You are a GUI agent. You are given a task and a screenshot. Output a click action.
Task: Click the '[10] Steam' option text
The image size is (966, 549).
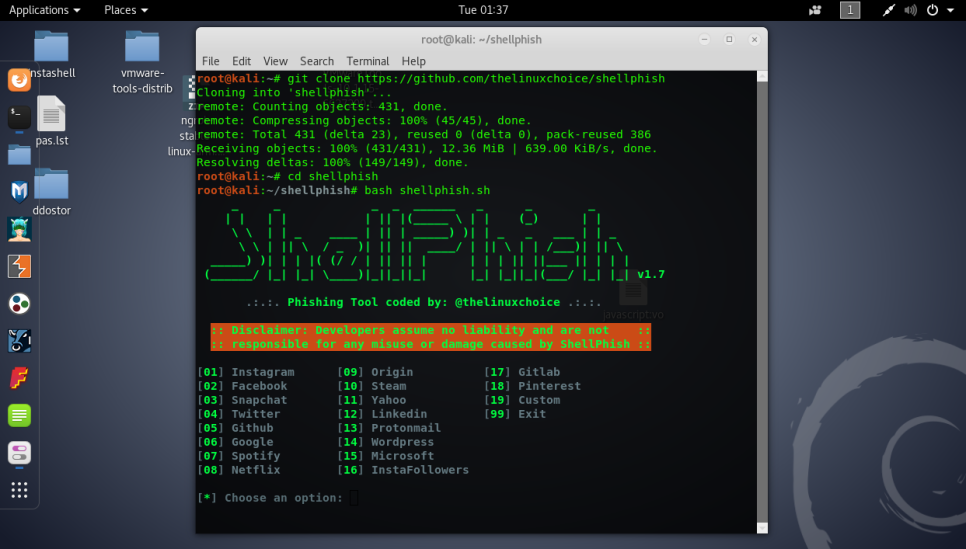(x=371, y=386)
